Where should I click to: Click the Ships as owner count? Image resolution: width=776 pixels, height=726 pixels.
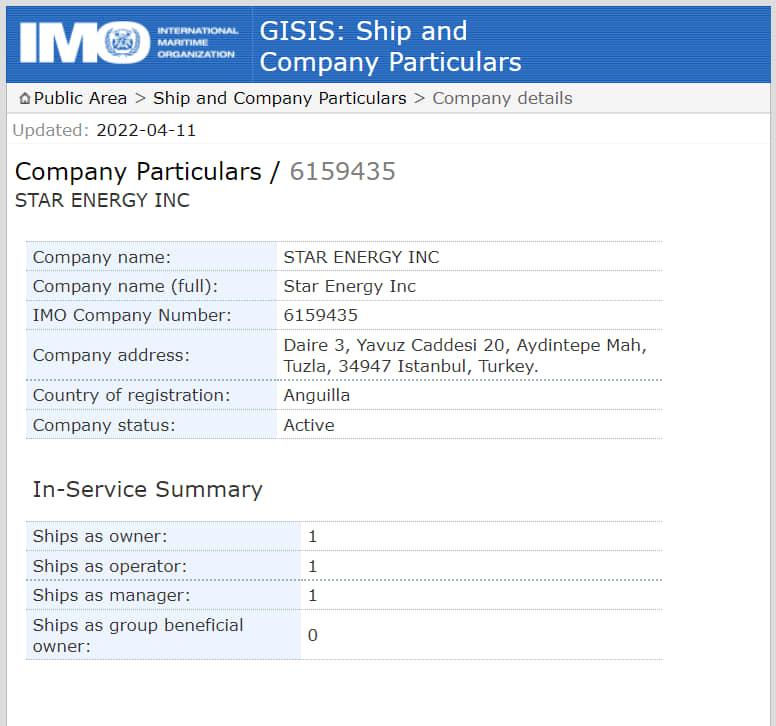pos(312,536)
